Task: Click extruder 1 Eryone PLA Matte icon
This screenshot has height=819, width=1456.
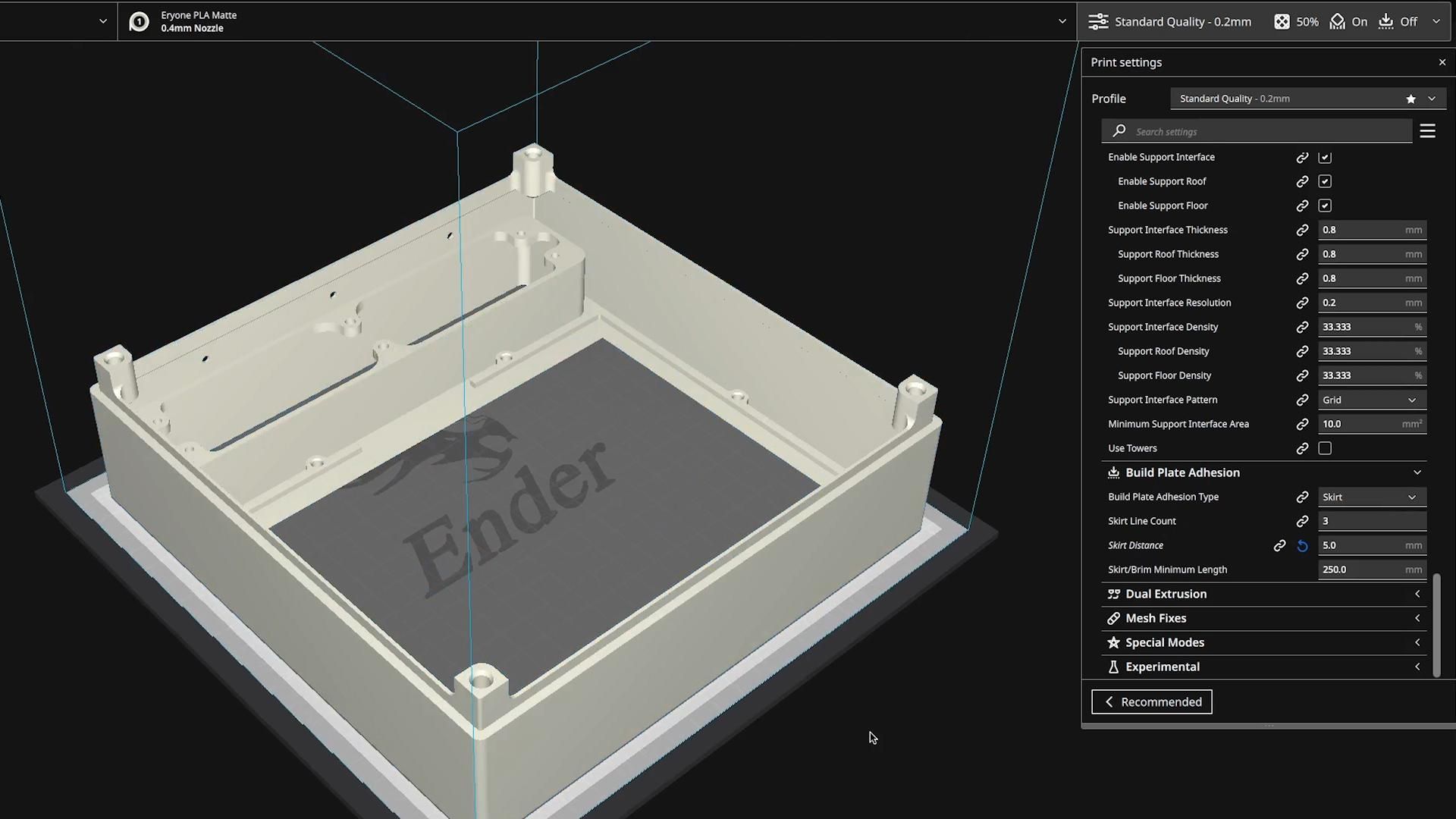Action: click(140, 22)
